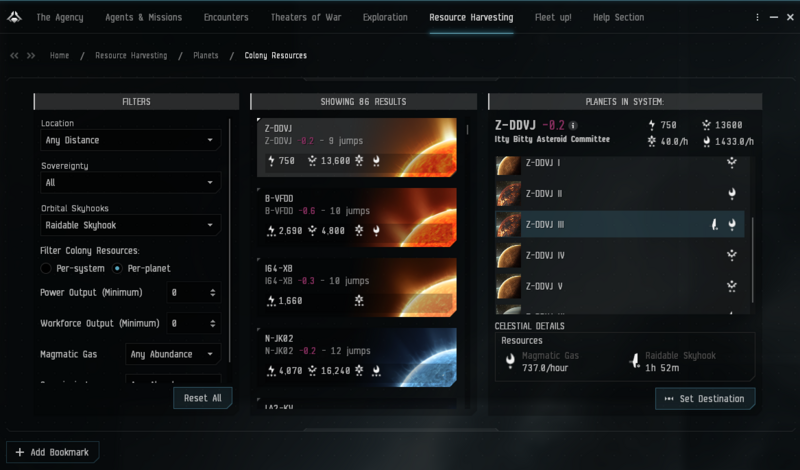Click the power icon on the Z-DDVJ result card
Viewport: 800px width, 470px height.
[271, 161]
